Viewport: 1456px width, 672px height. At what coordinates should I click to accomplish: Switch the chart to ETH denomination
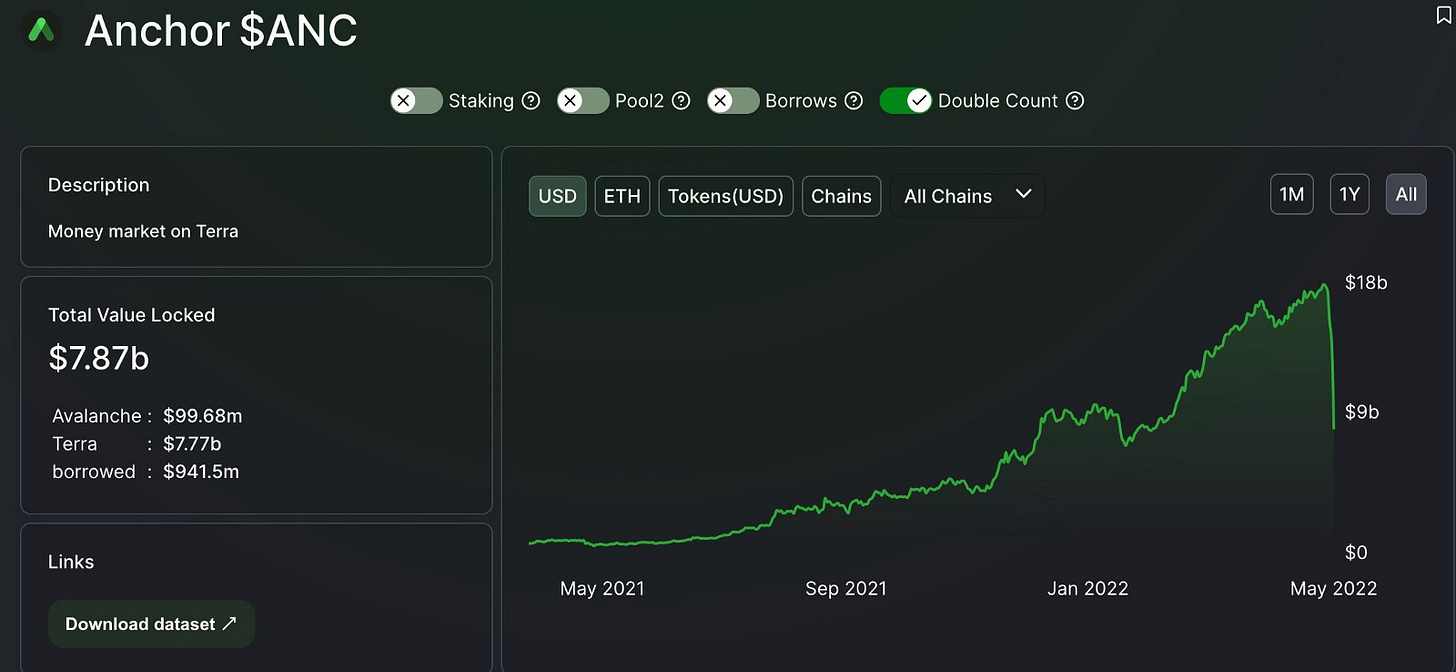click(622, 196)
